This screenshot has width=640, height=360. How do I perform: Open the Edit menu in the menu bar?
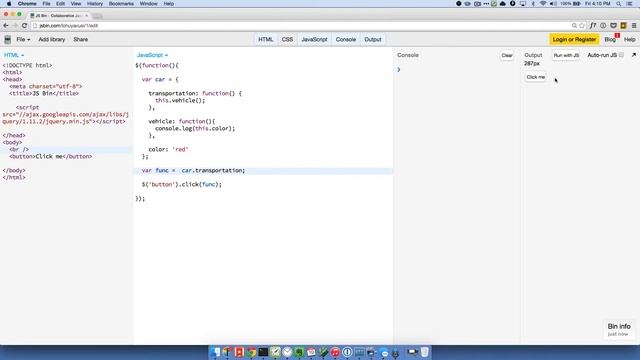(60, 4)
